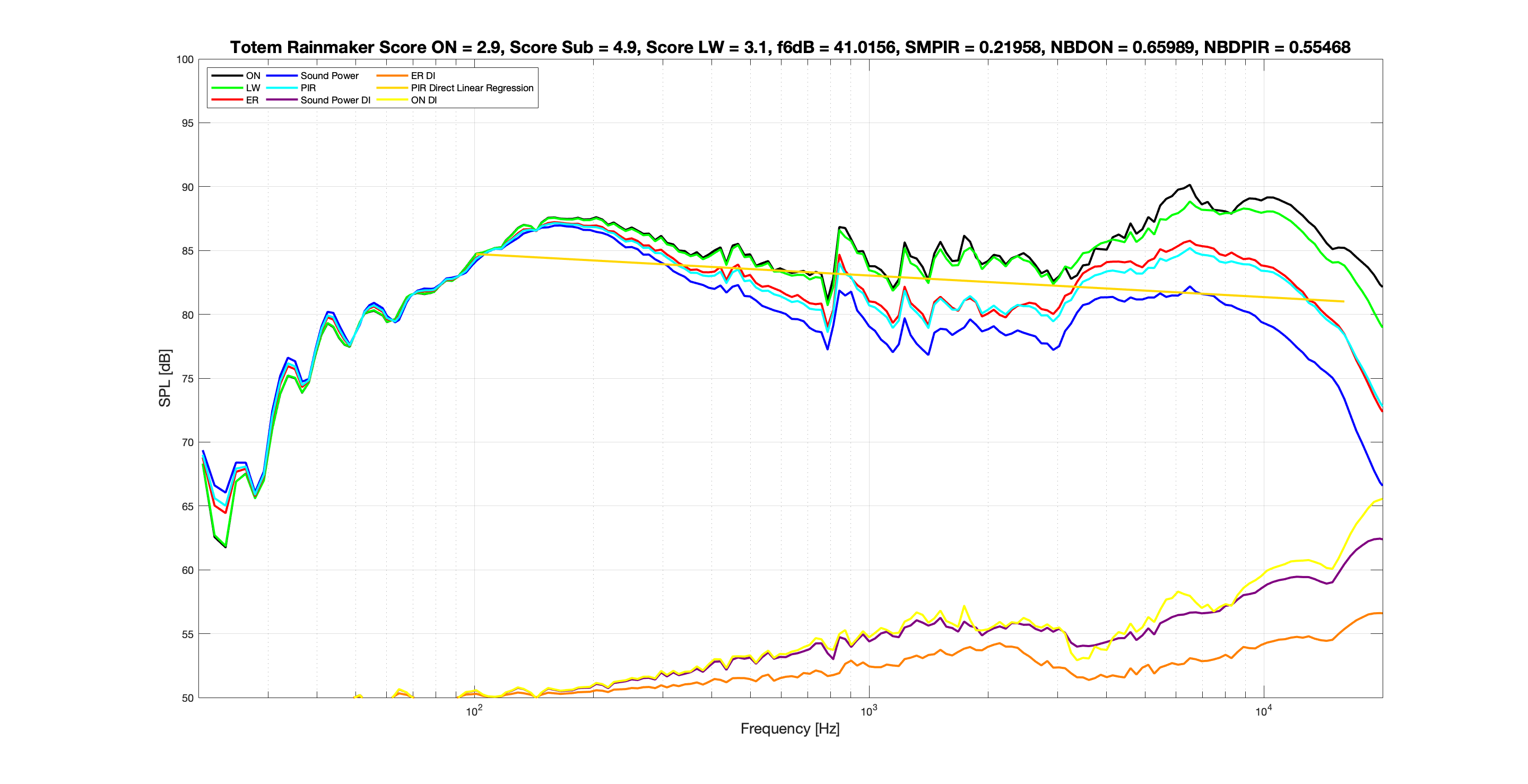Click the x-axis tick label 10^3

click(x=869, y=711)
